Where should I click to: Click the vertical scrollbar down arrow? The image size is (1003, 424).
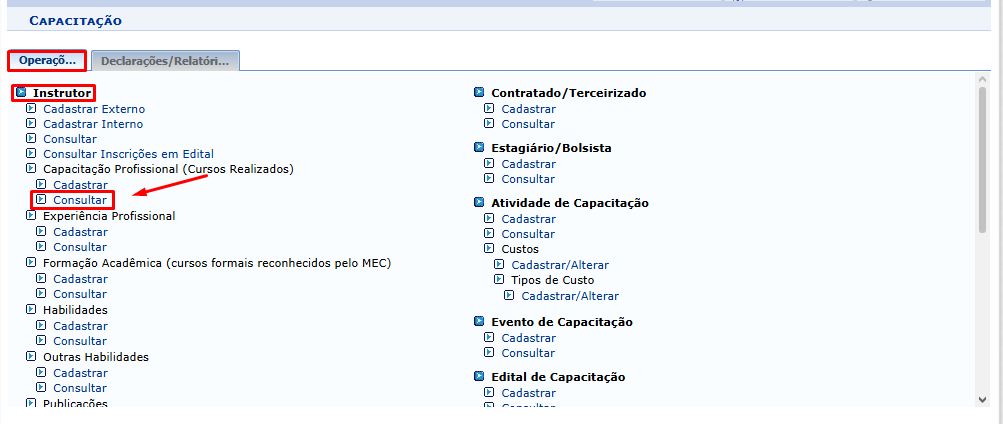pos(983,399)
